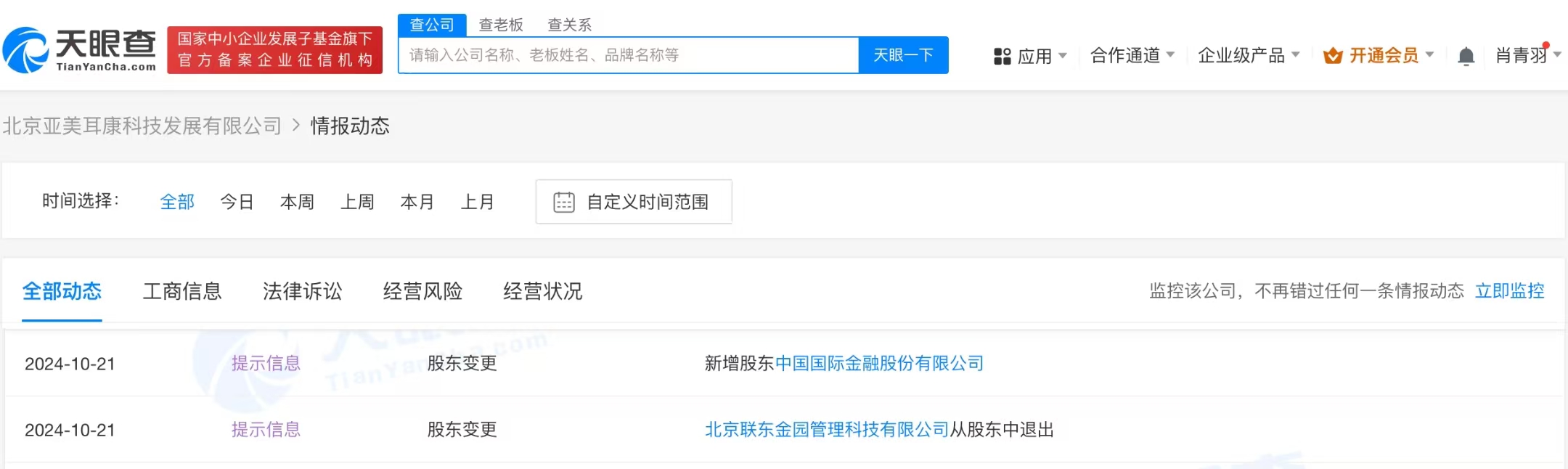Click 股东变更 in the 新增股东 row
1568x469 pixels.
pos(462,363)
